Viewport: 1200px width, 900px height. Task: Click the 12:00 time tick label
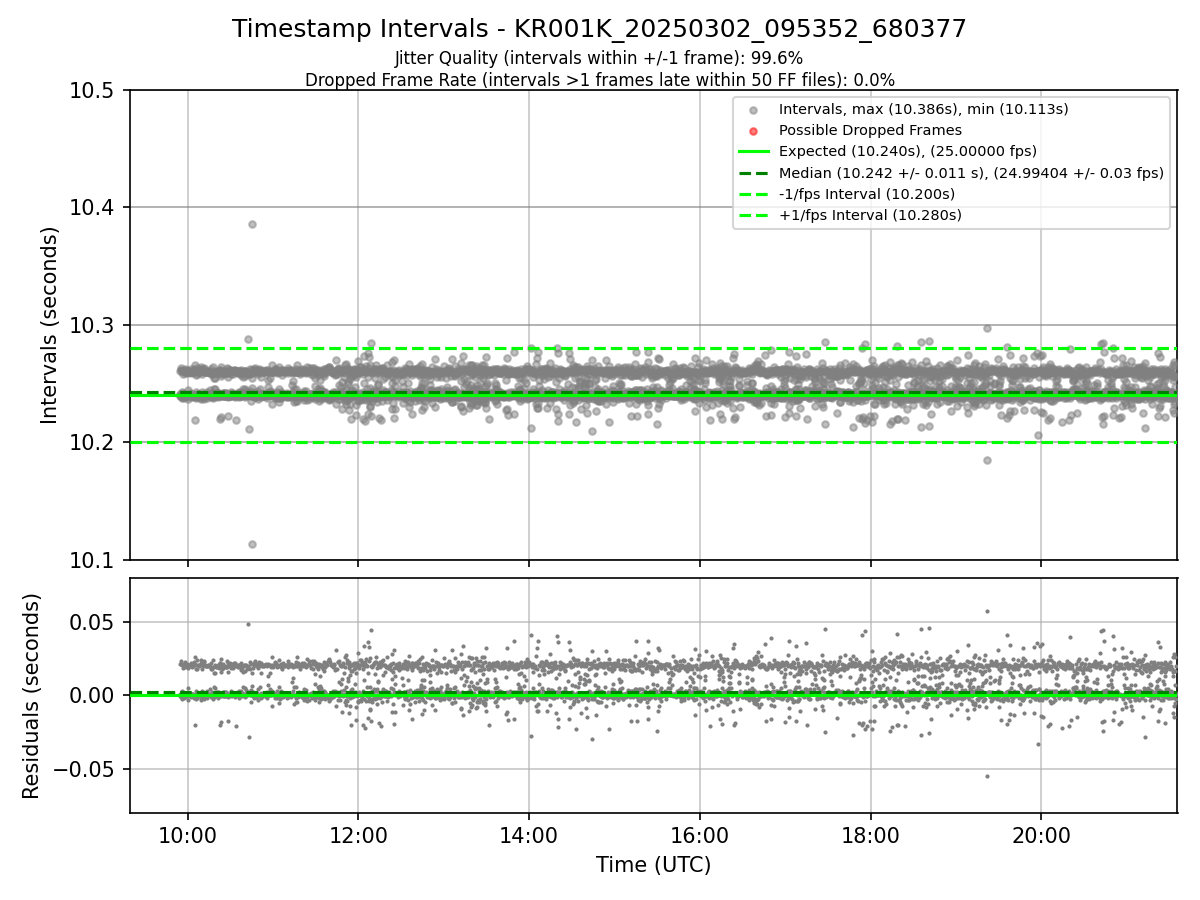click(358, 835)
